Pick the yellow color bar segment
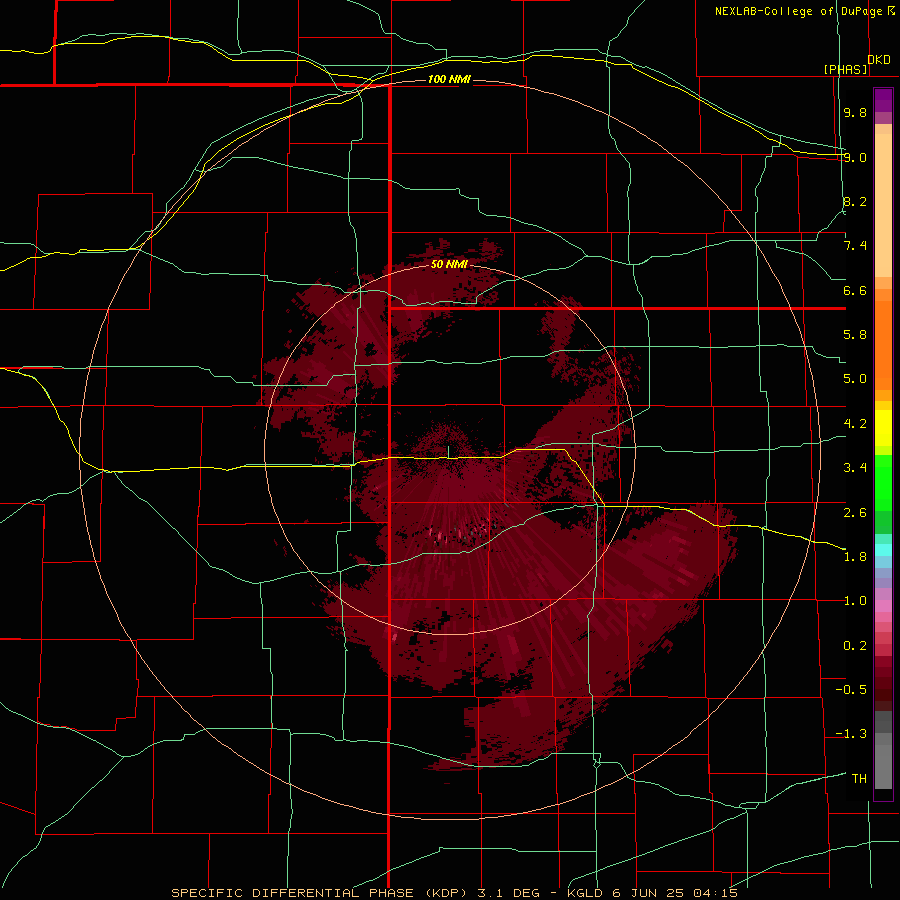This screenshot has width=900, height=900. coord(883,428)
